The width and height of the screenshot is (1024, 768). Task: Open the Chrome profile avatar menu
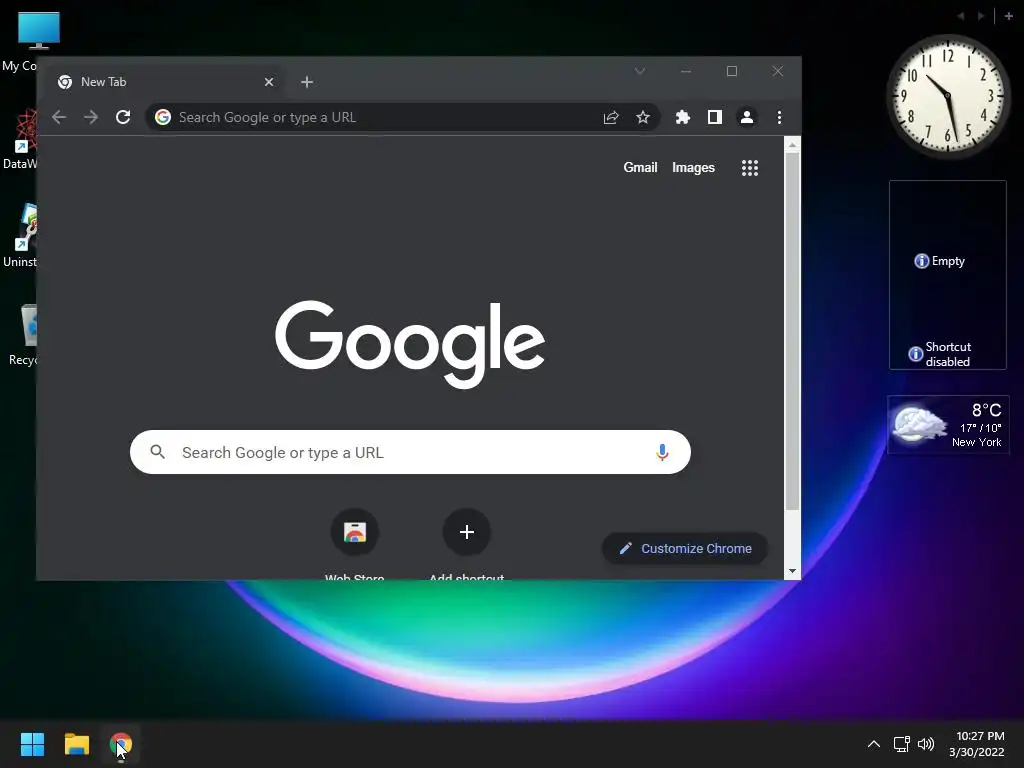pos(746,117)
